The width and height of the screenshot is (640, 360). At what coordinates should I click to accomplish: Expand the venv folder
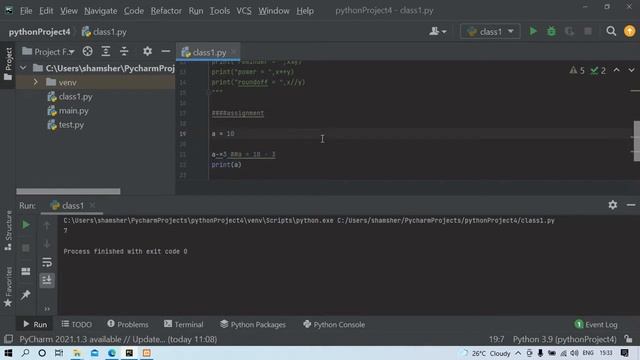coord(36,82)
